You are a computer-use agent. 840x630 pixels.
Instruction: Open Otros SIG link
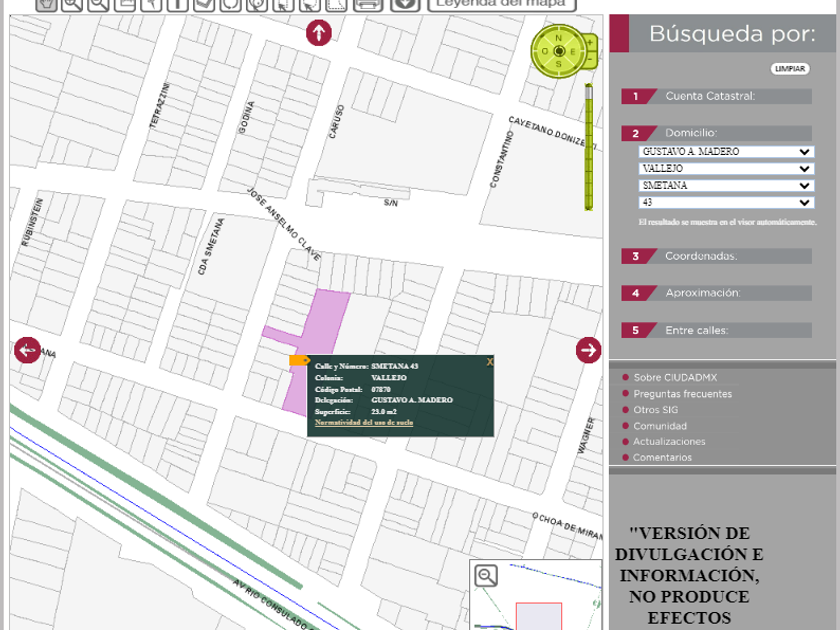click(x=656, y=410)
